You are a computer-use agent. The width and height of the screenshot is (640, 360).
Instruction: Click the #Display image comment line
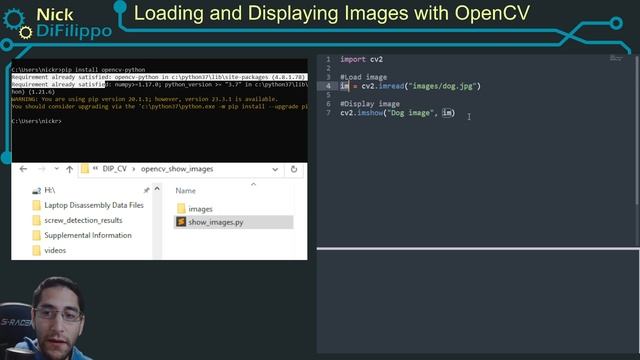click(x=370, y=104)
